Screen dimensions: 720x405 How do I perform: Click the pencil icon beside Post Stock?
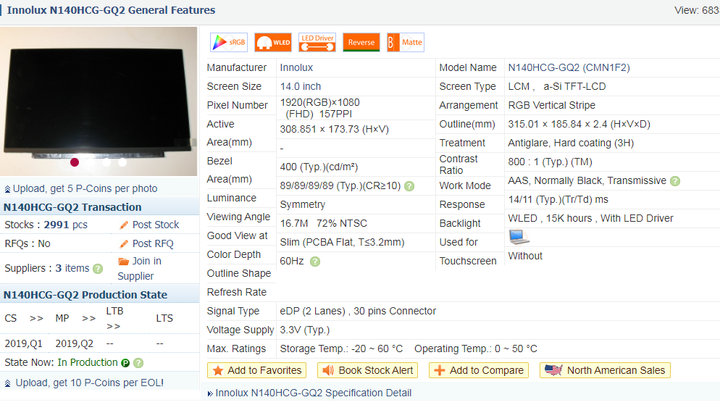[x=124, y=225]
